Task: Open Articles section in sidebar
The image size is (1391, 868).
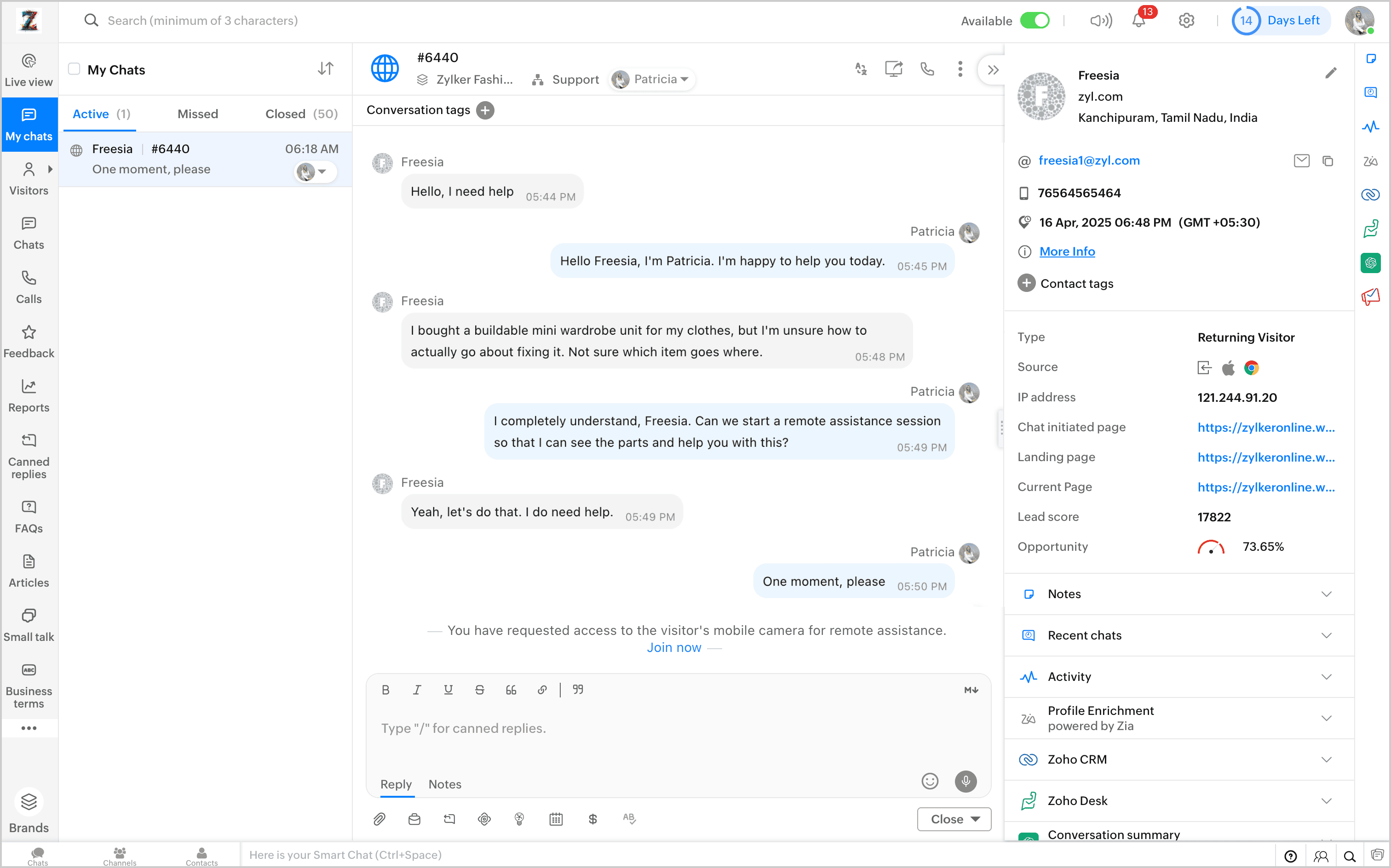Action: (29, 571)
